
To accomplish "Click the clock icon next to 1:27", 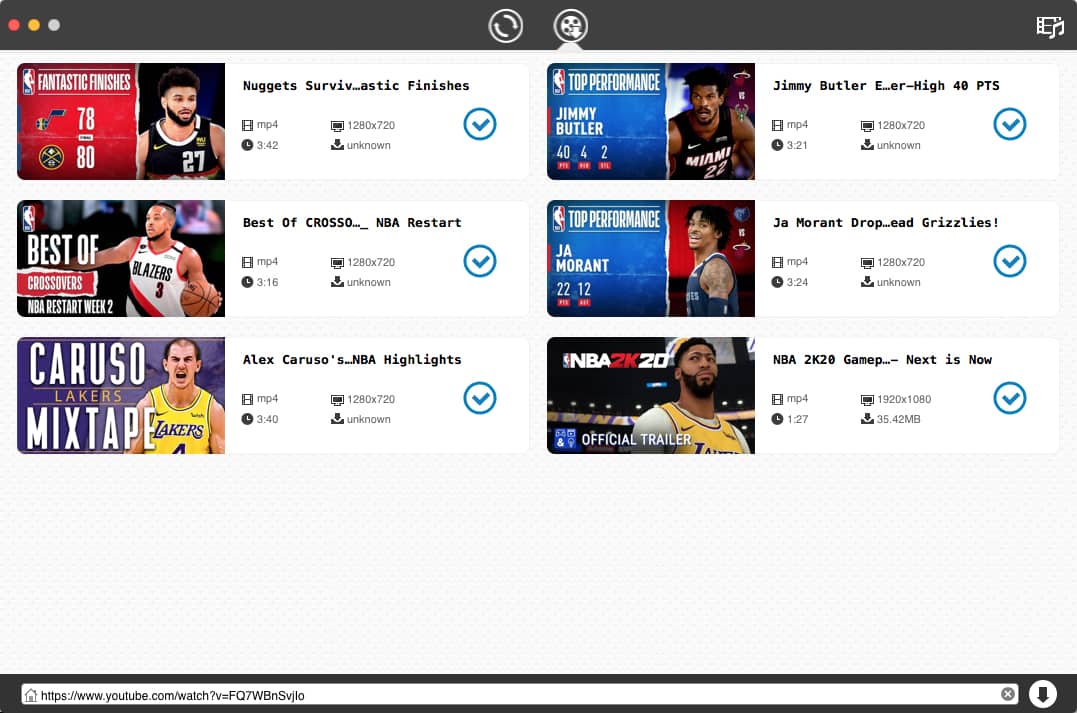I will tap(778, 418).
